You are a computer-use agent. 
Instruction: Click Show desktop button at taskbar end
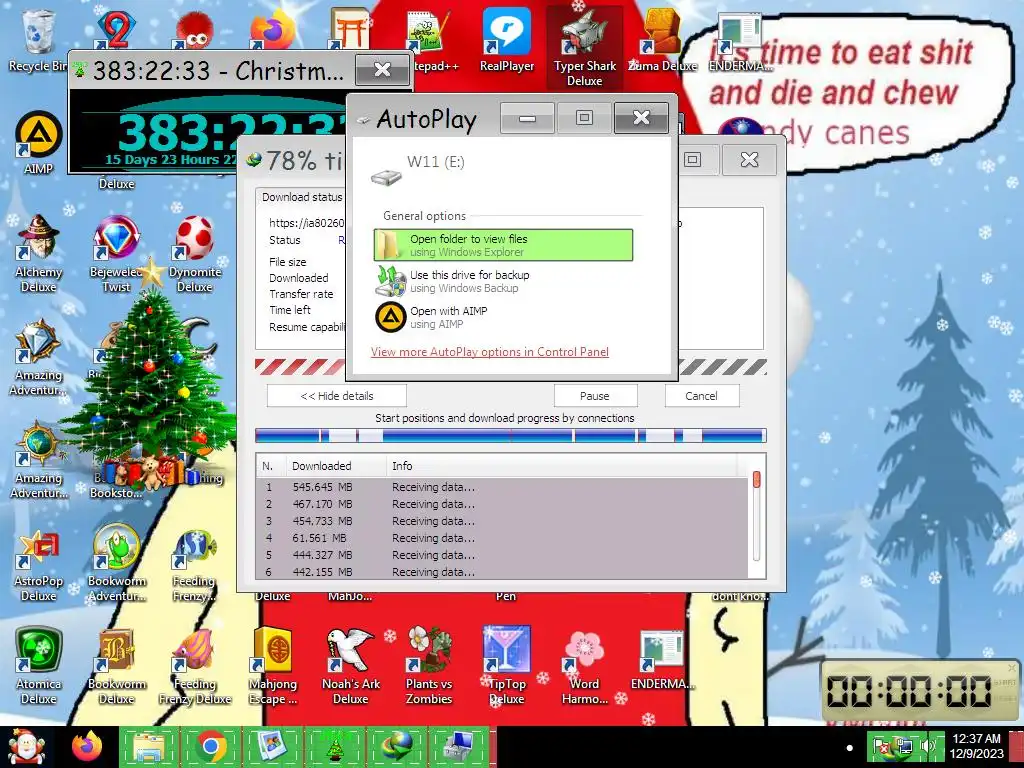tap(1017, 746)
